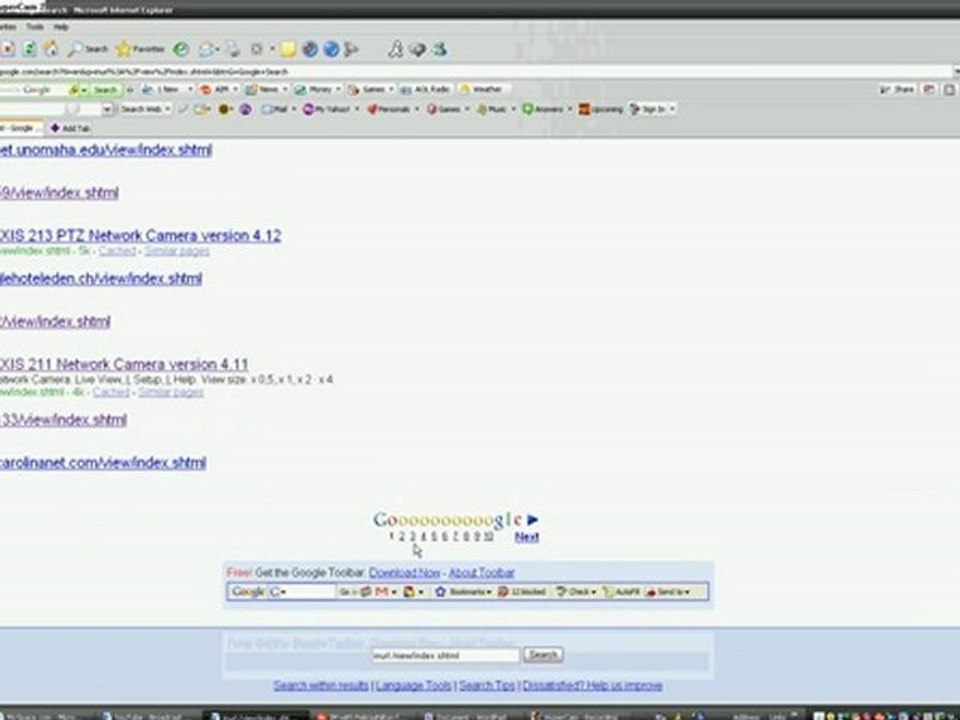Click the pencil icon on Yahoo toolbar

pyautogui.click(x=183, y=109)
